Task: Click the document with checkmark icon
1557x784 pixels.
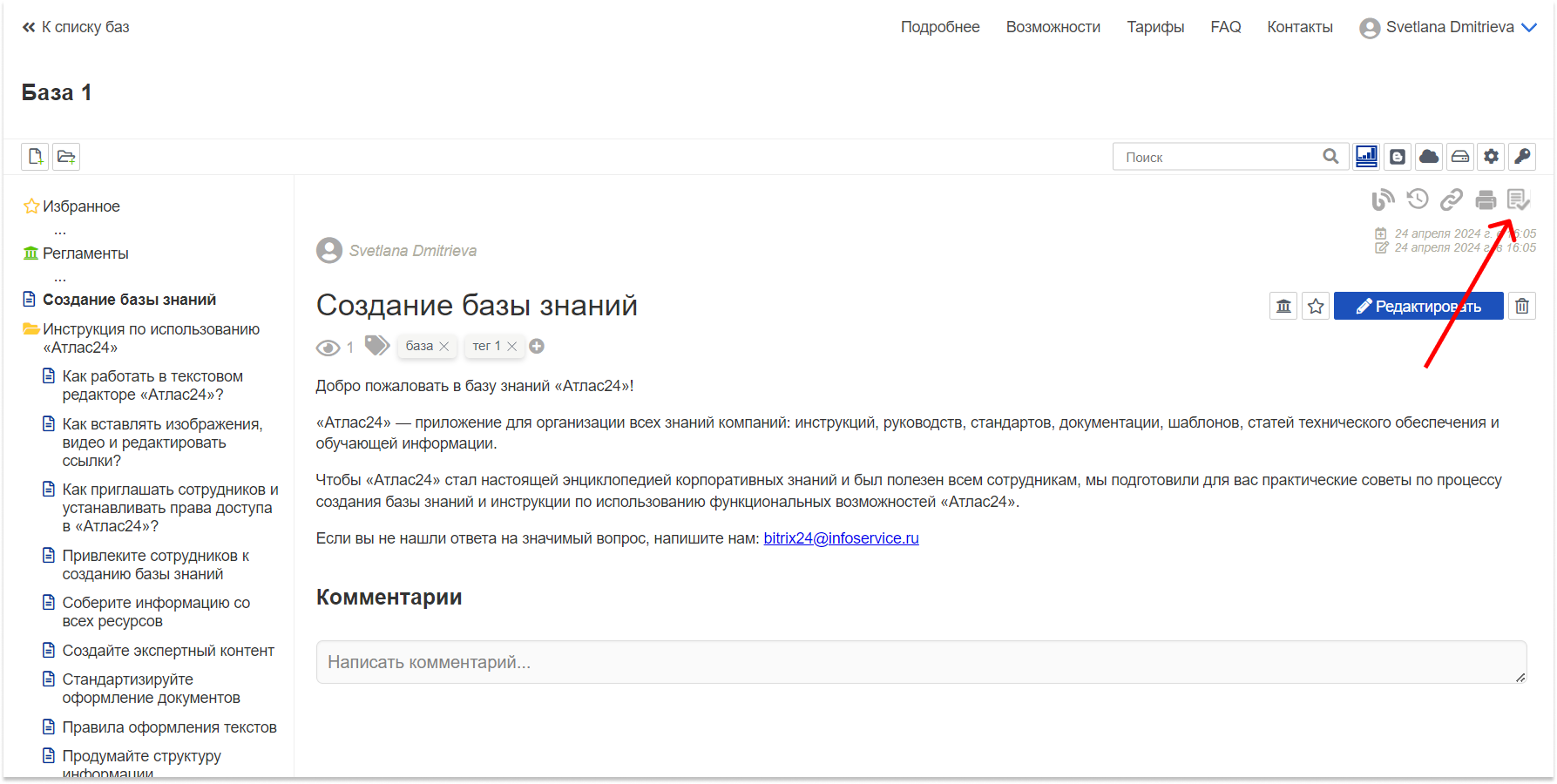Action: [x=1519, y=199]
